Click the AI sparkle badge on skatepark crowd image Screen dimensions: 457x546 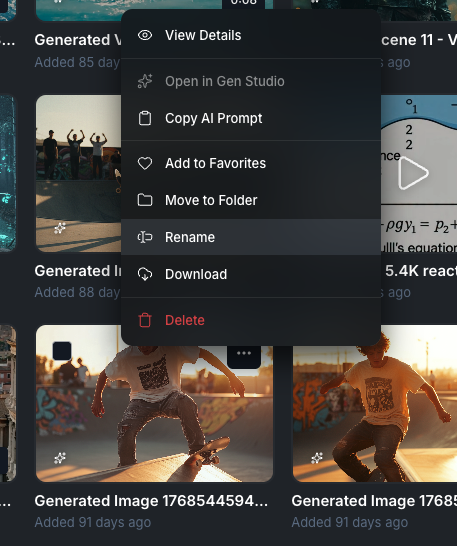click(60, 228)
